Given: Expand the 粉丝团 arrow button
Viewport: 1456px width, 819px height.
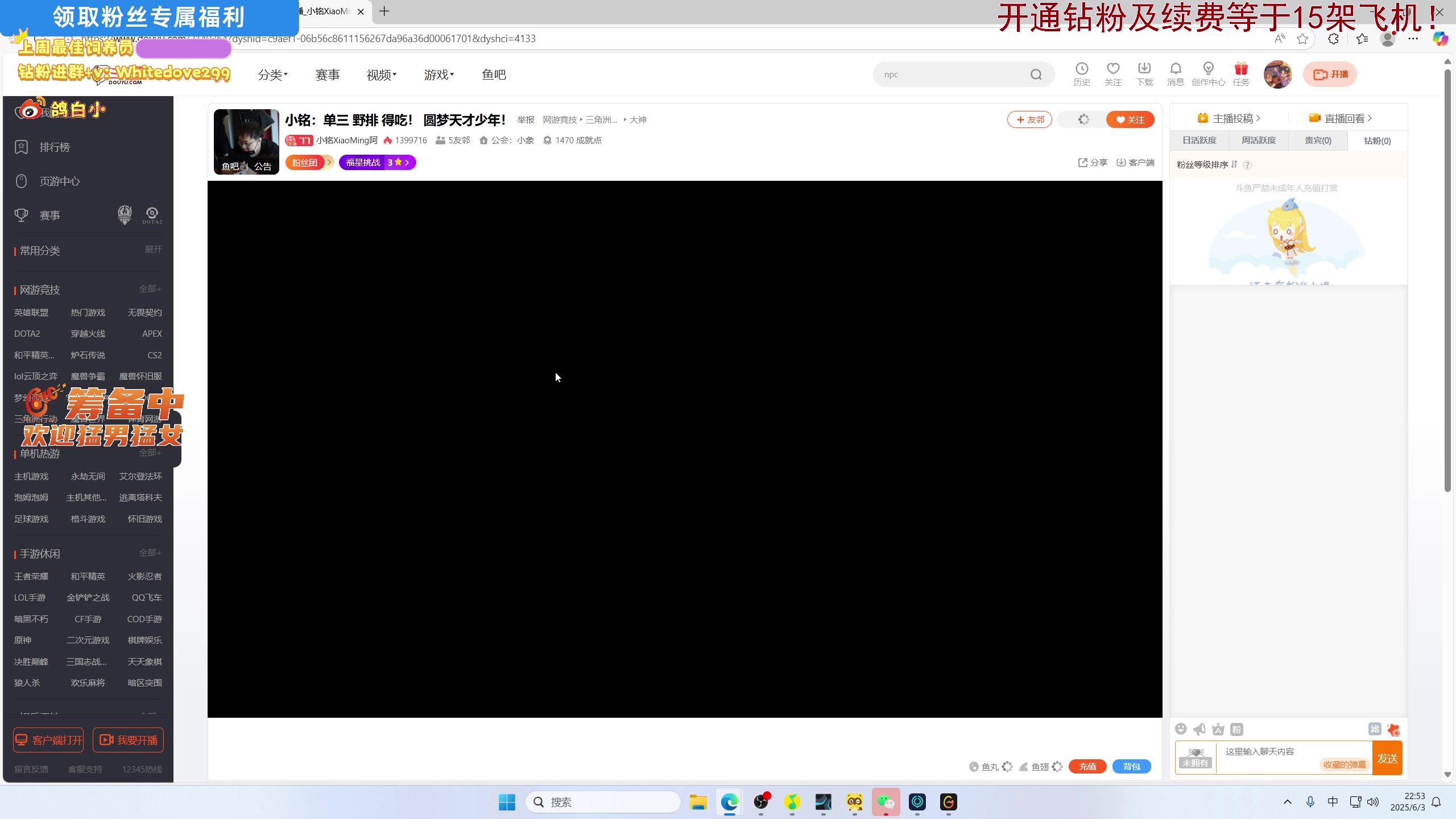Looking at the screenshot, I should point(329,163).
